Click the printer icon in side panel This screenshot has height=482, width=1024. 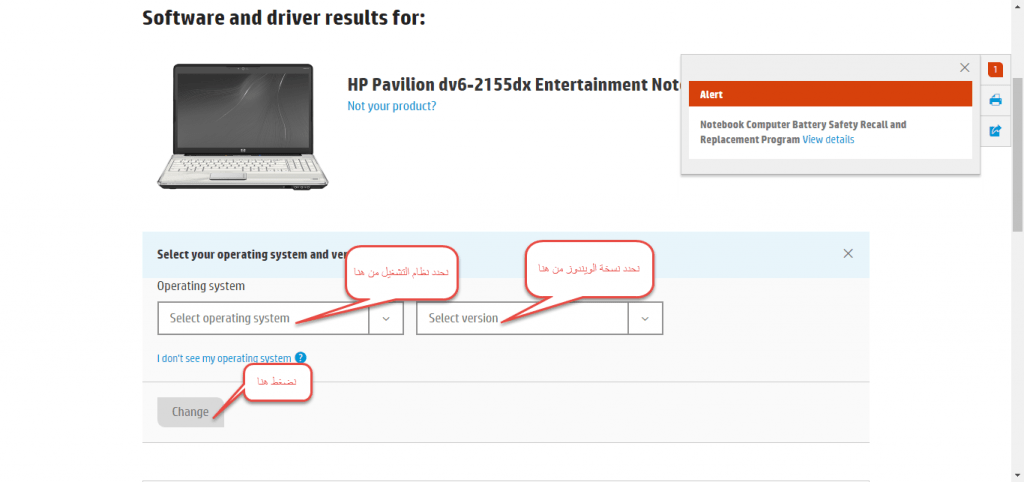coord(995,100)
